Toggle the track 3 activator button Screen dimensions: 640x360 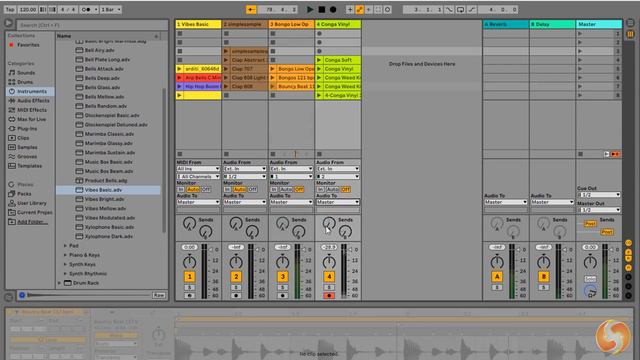pos(282,277)
